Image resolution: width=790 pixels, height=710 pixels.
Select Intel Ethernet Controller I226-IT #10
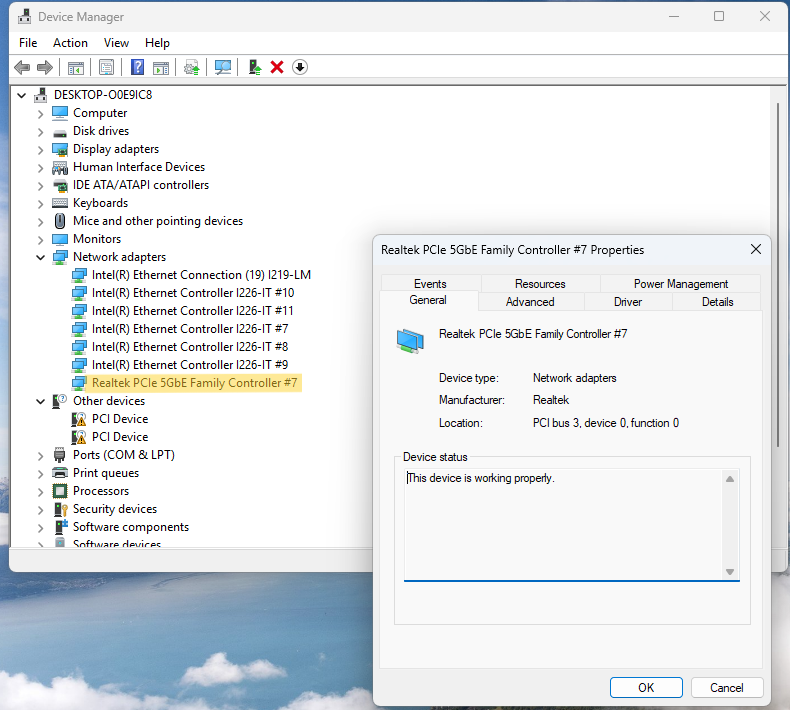point(192,293)
